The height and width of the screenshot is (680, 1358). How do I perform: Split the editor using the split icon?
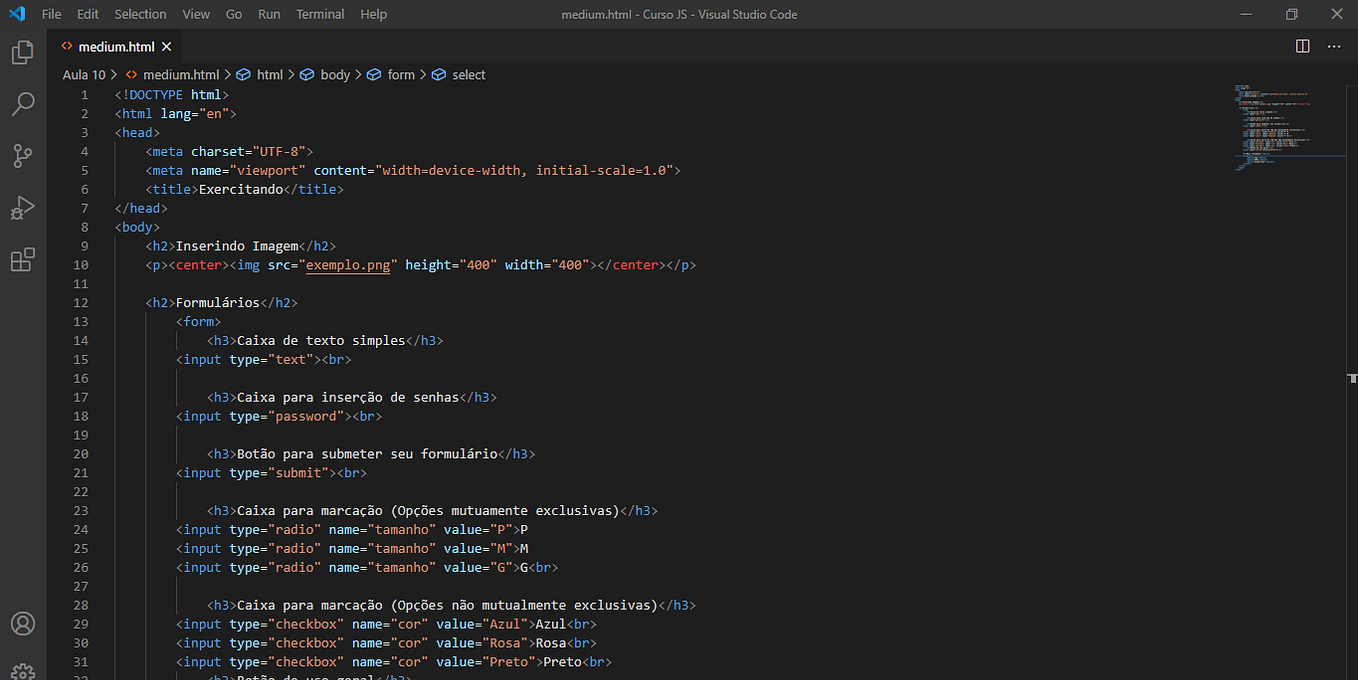pos(1301,45)
